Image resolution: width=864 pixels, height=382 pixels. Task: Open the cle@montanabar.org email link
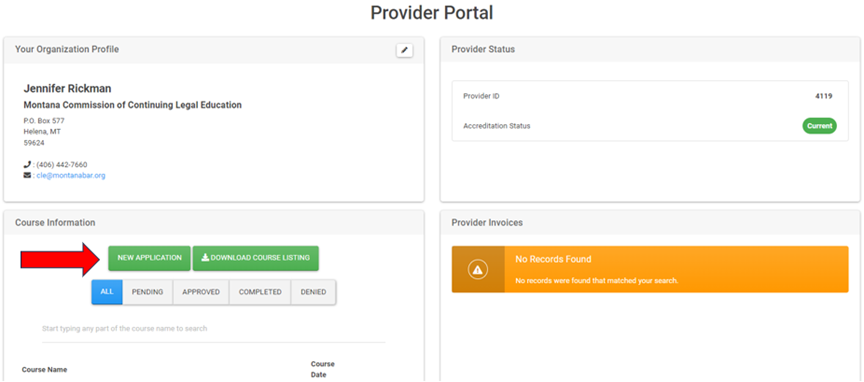coord(71,176)
